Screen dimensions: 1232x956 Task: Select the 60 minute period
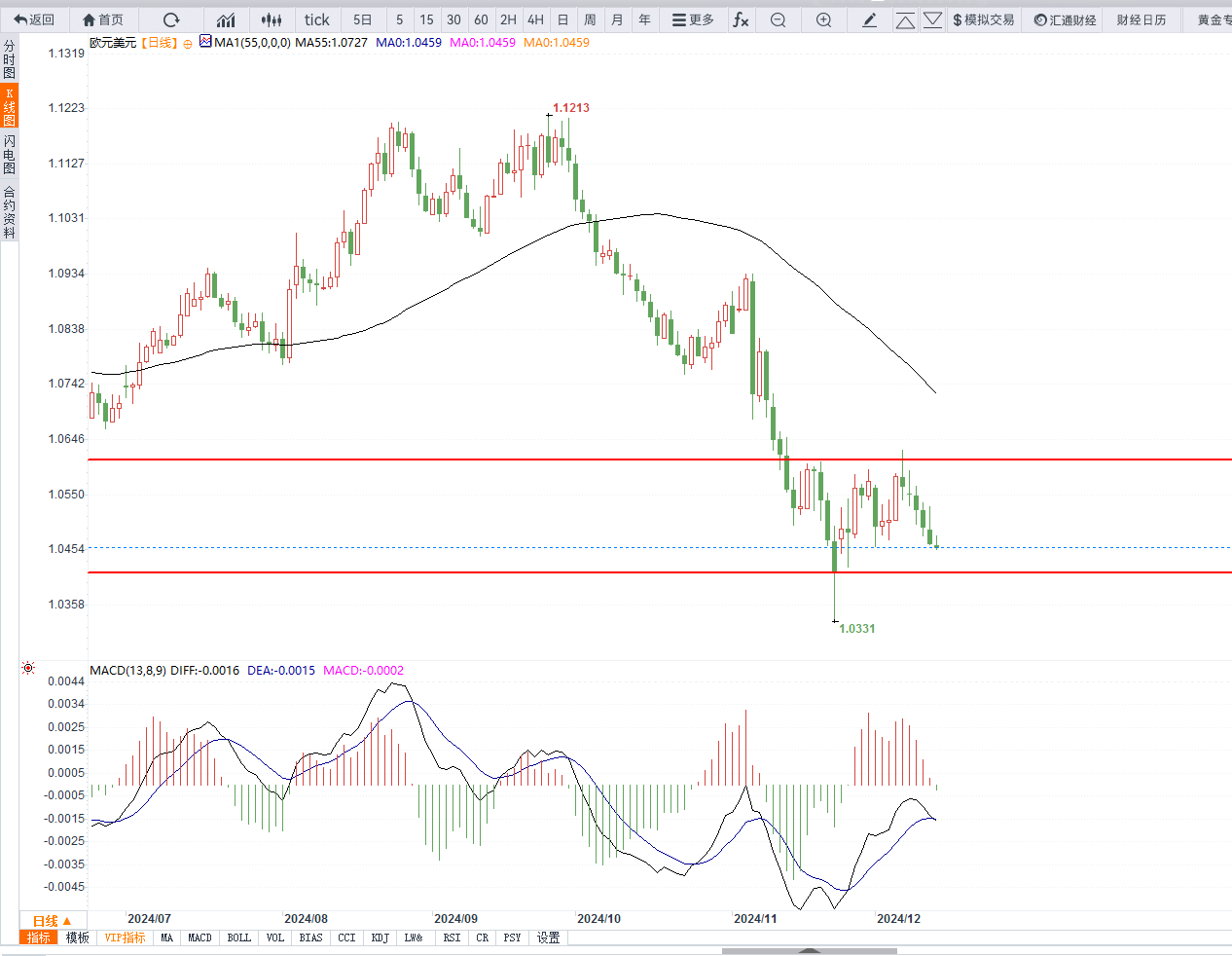tap(481, 19)
